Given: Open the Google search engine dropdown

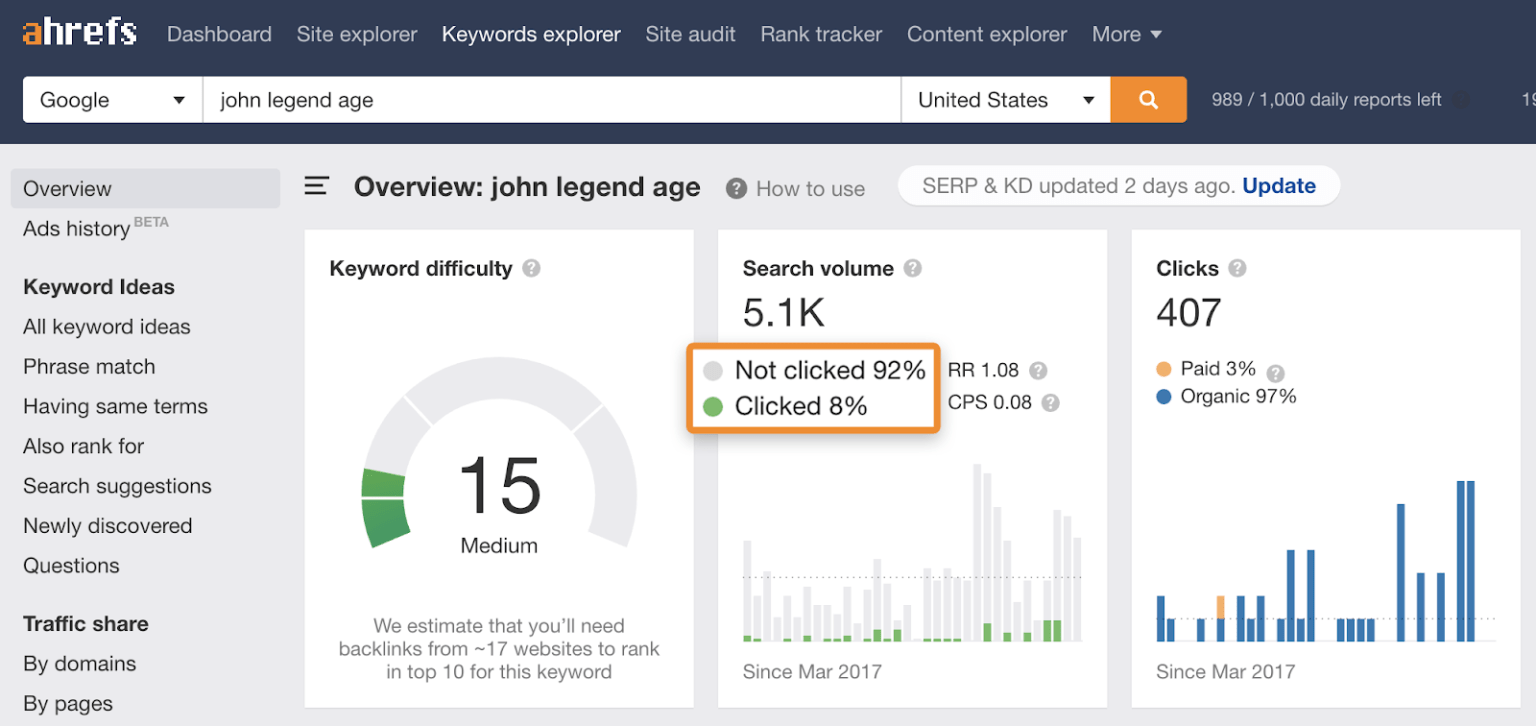Looking at the screenshot, I should tap(111, 99).
